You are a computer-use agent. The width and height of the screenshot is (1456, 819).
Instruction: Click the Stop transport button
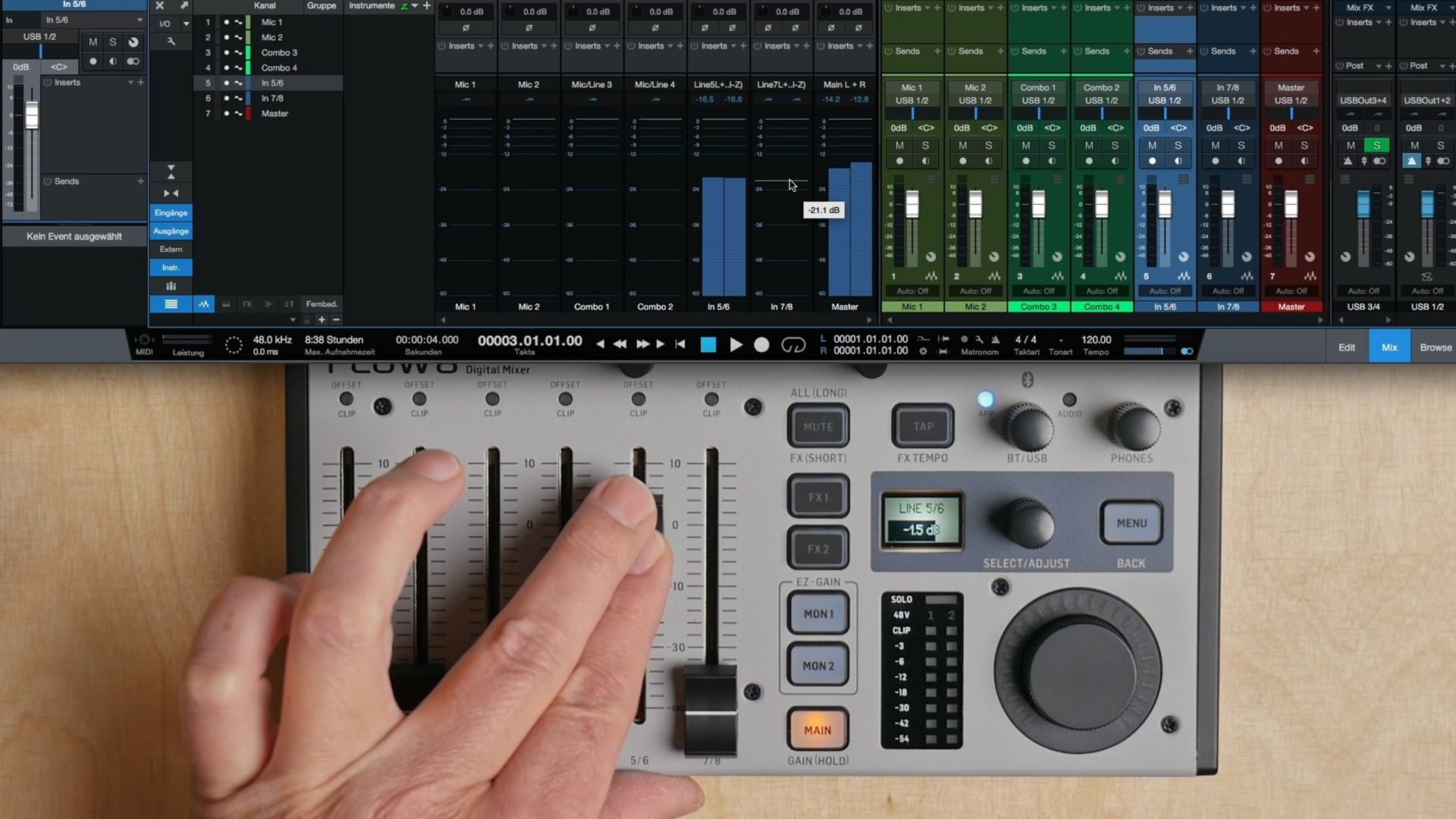(708, 345)
